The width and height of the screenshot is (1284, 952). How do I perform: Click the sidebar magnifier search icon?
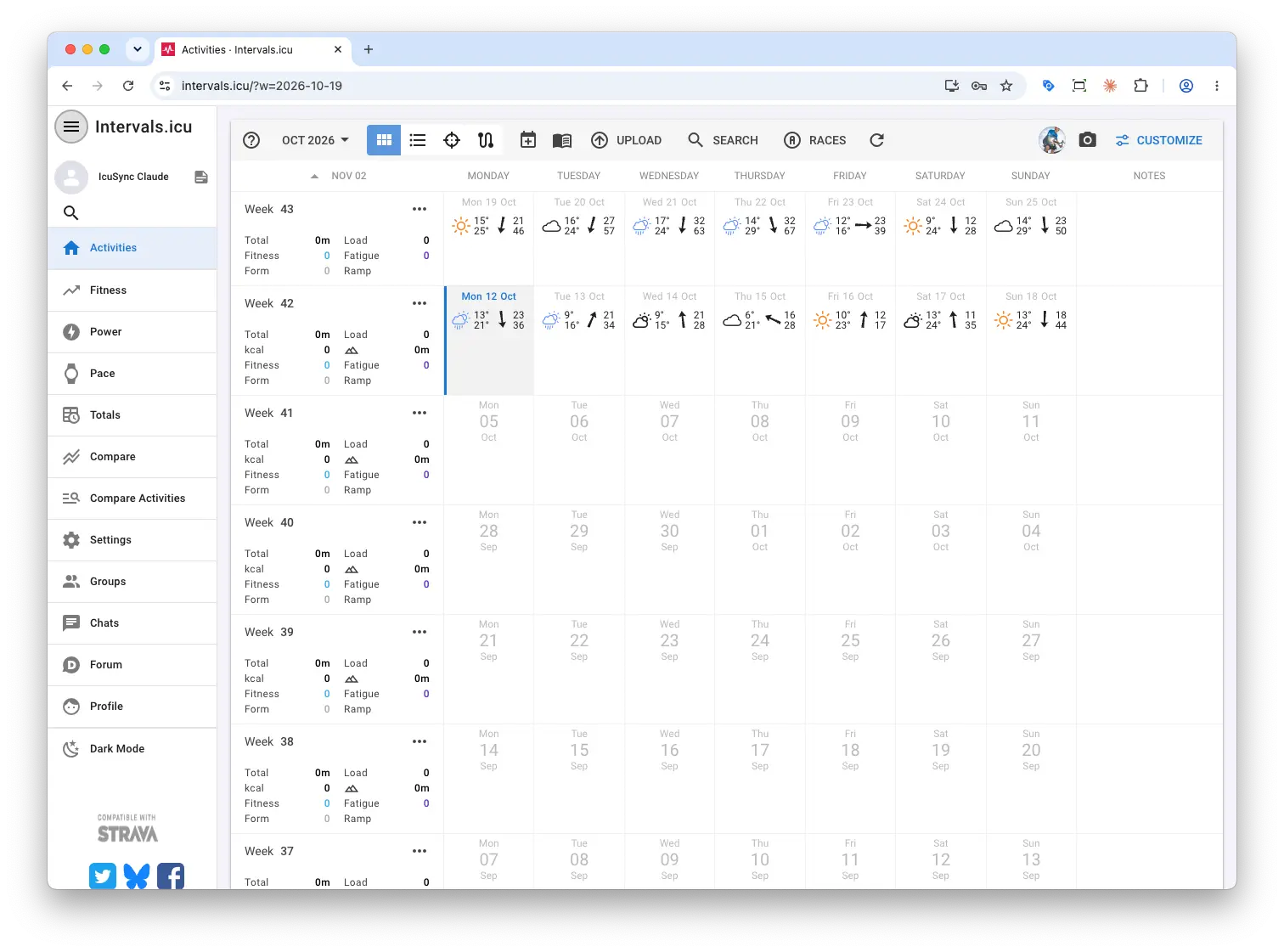[x=71, y=212]
